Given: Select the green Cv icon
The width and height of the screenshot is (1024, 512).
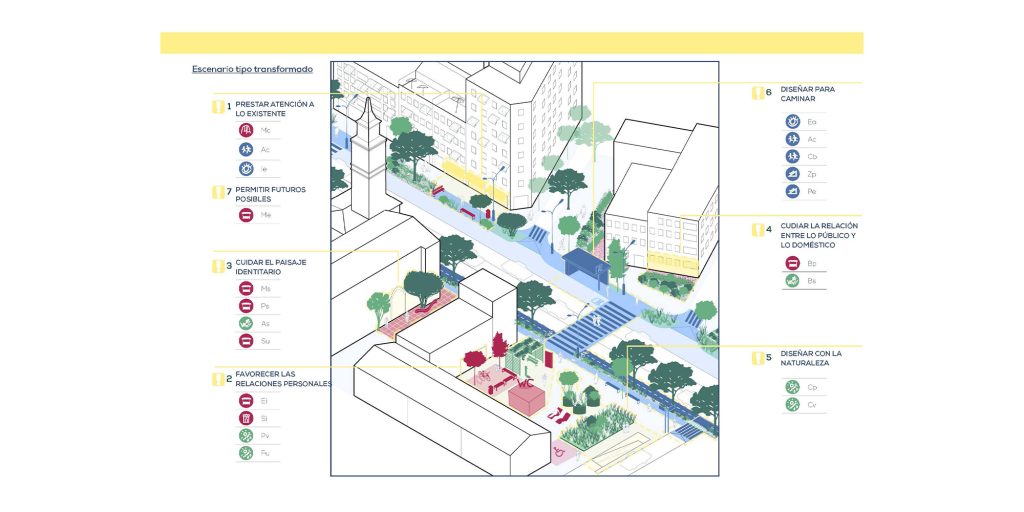Looking at the screenshot, I should pyautogui.click(x=792, y=405).
